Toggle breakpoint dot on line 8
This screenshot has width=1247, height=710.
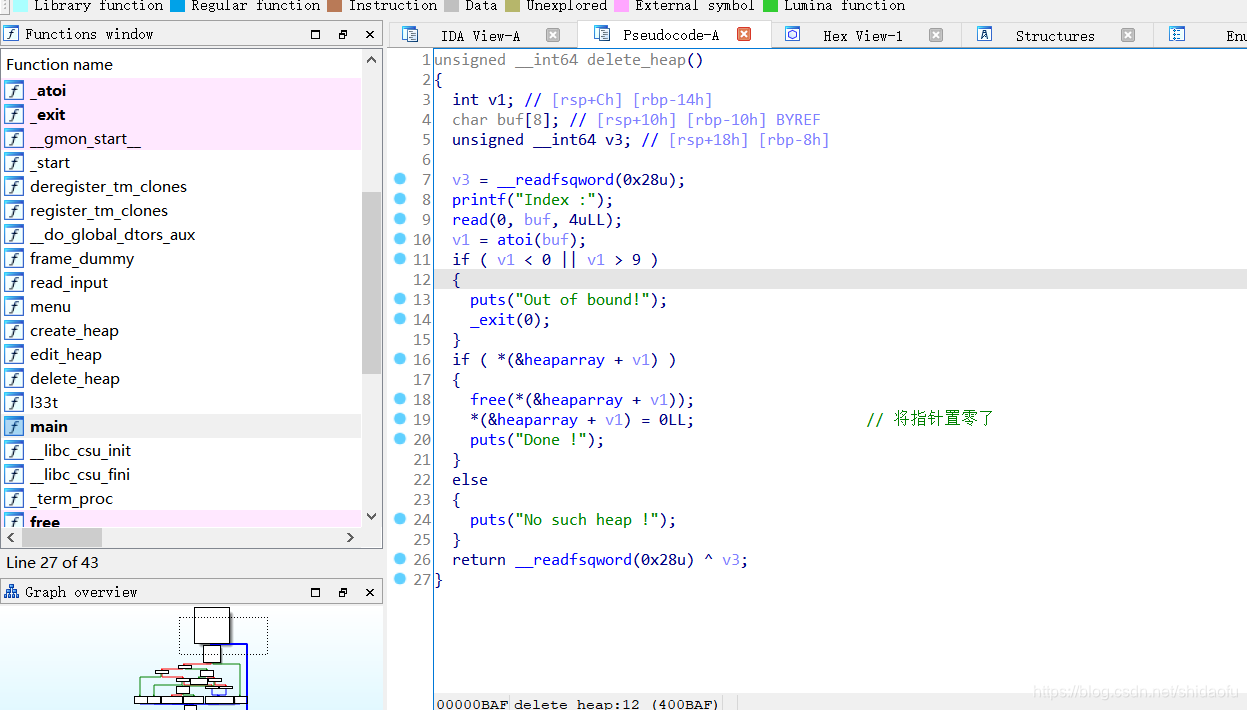click(400, 199)
